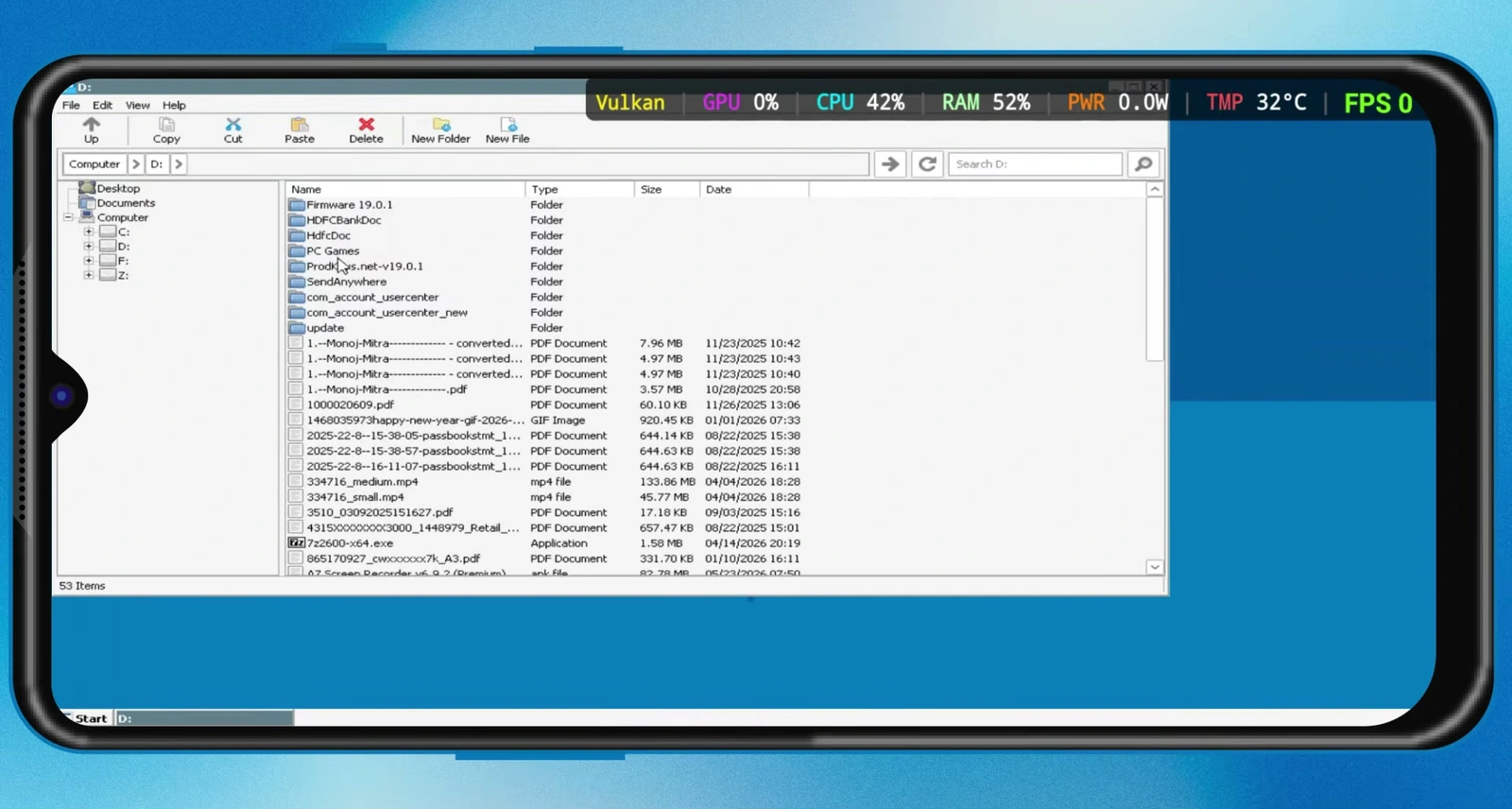The height and width of the screenshot is (809, 1512).
Task: Create a New Folder
Action: 440,130
